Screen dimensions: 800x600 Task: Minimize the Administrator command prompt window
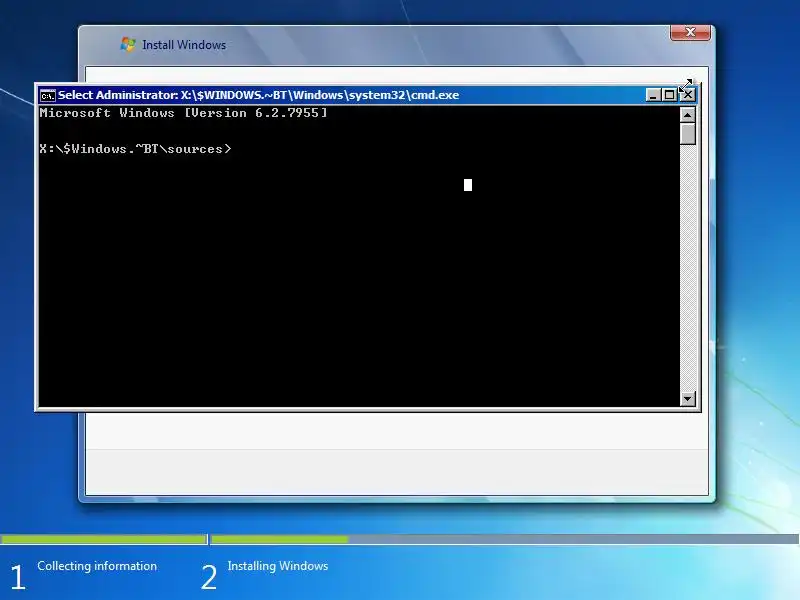coord(653,95)
